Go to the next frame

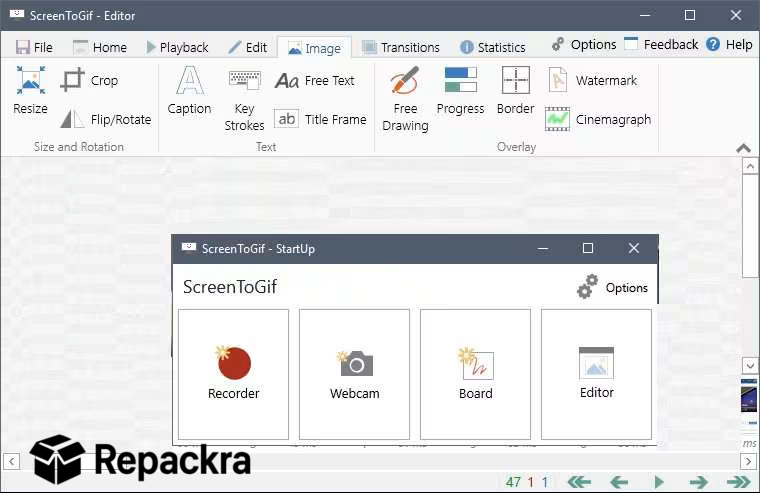(698, 482)
